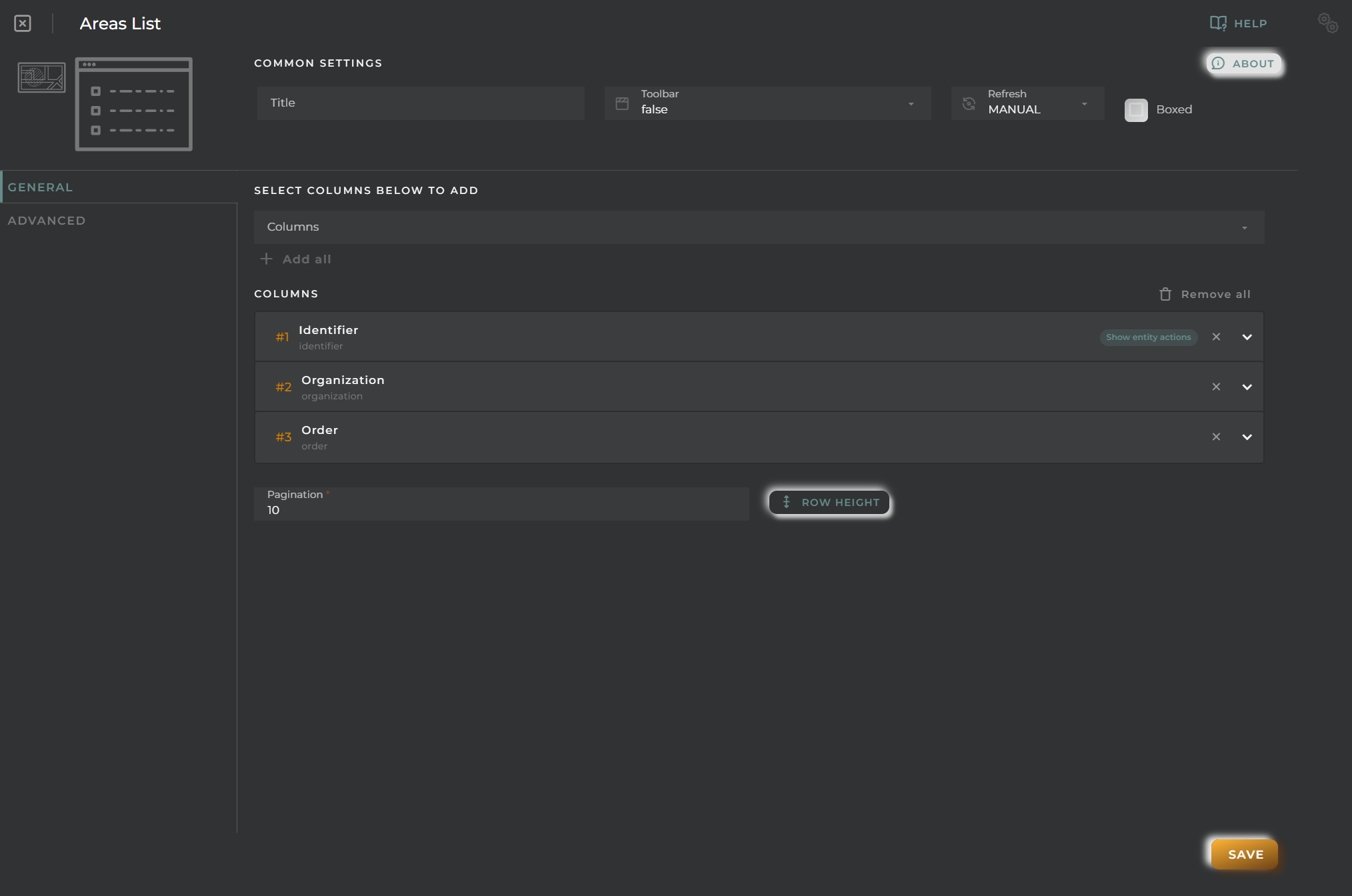Toggle Show entity actions on Identifier

(x=1148, y=336)
